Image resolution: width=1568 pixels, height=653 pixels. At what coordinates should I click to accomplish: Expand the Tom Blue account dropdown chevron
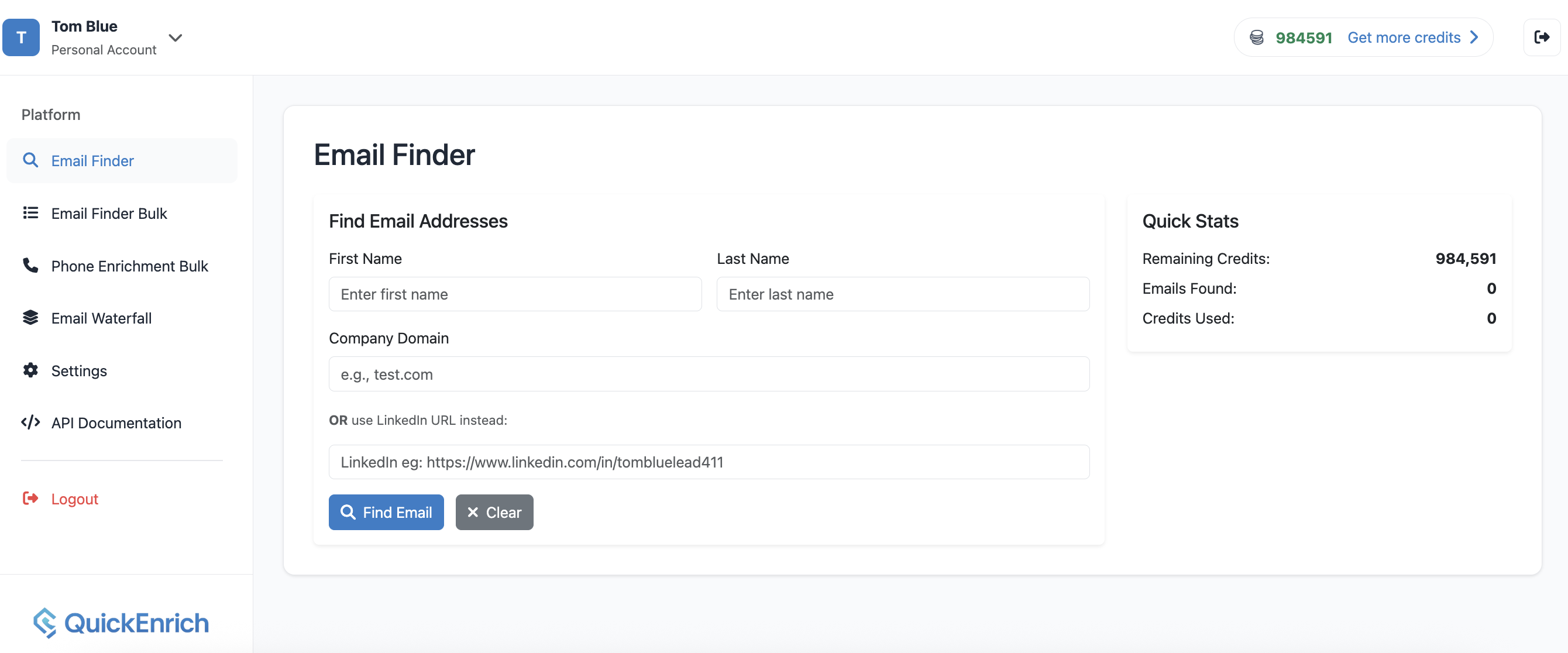pyautogui.click(x=176, y=37)
